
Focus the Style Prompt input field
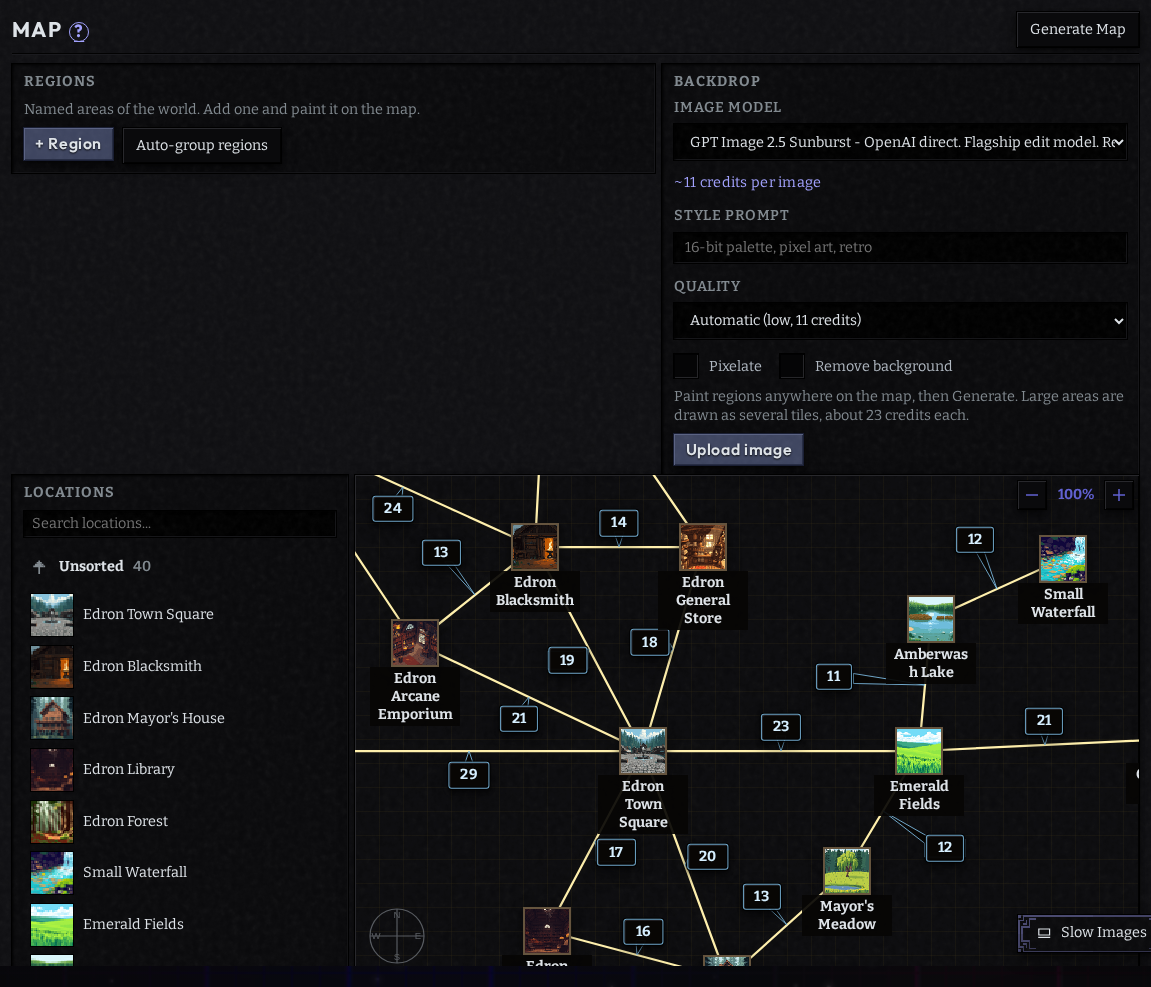pos(900,247)
